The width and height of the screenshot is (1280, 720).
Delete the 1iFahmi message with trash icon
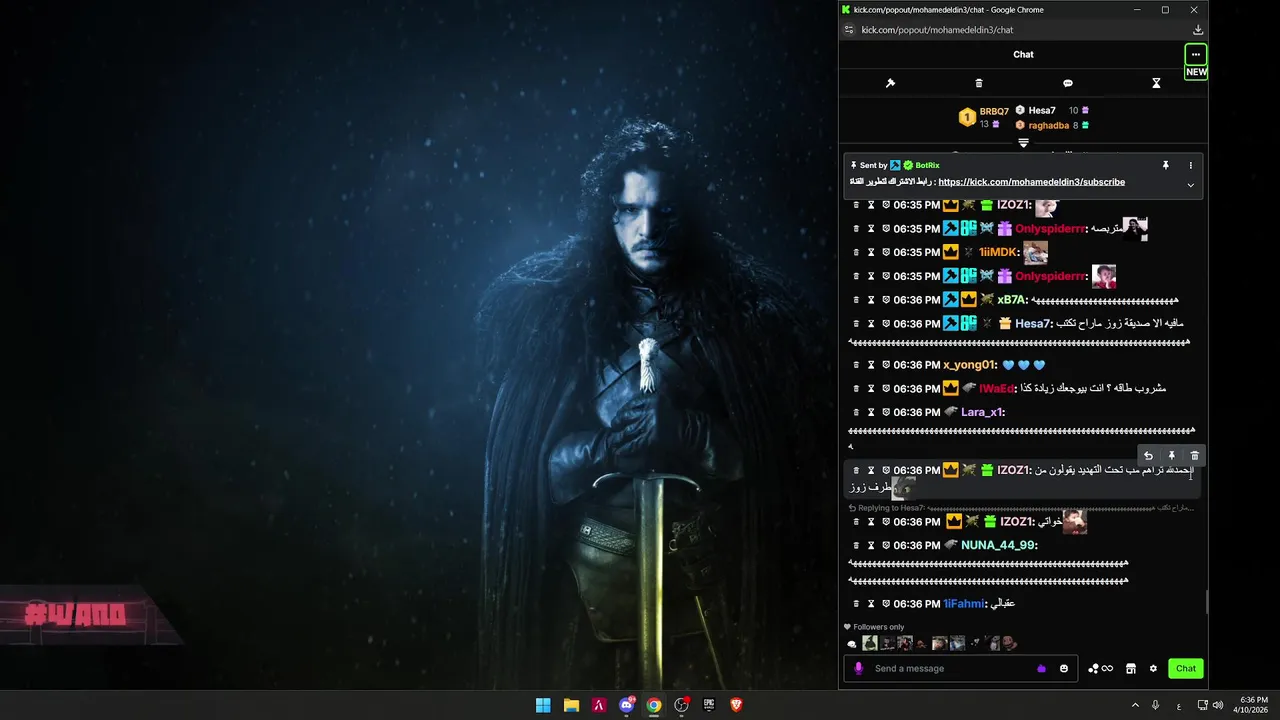tap(856, 604)
